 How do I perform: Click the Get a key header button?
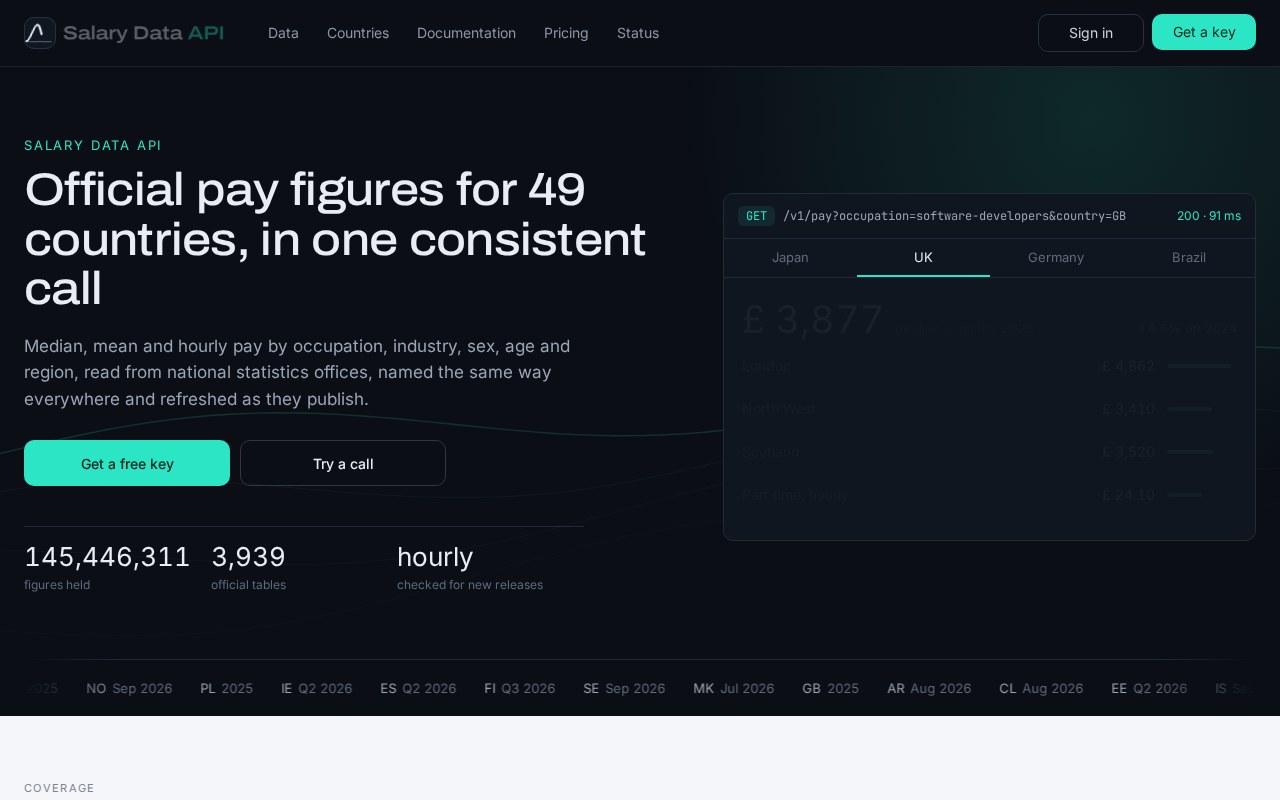click(x=1204, y=32)
